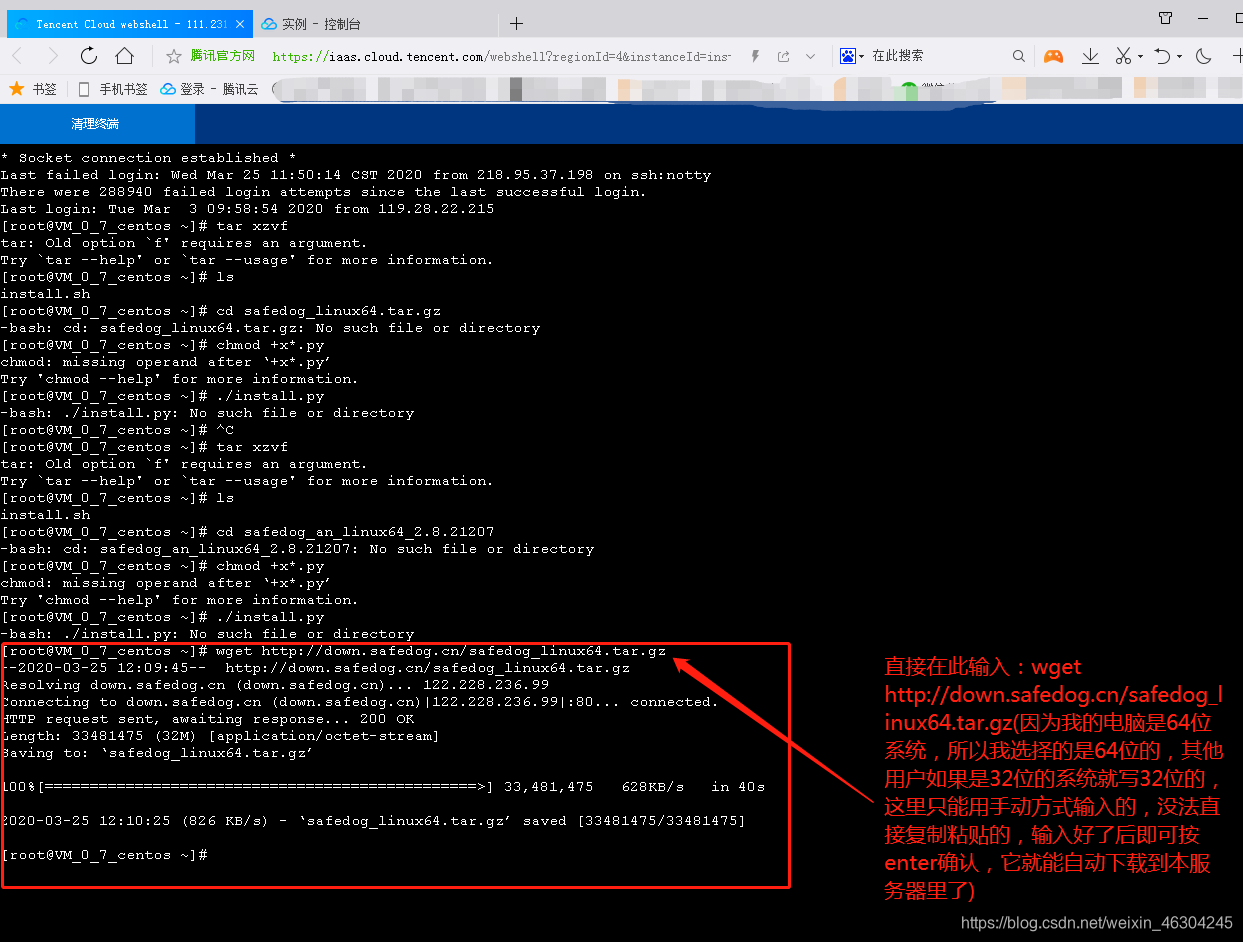The height and width of the screenshot is (942, 1243).
Task: Open the browser skin (shirt) icon
Action: click(1166, 18)
